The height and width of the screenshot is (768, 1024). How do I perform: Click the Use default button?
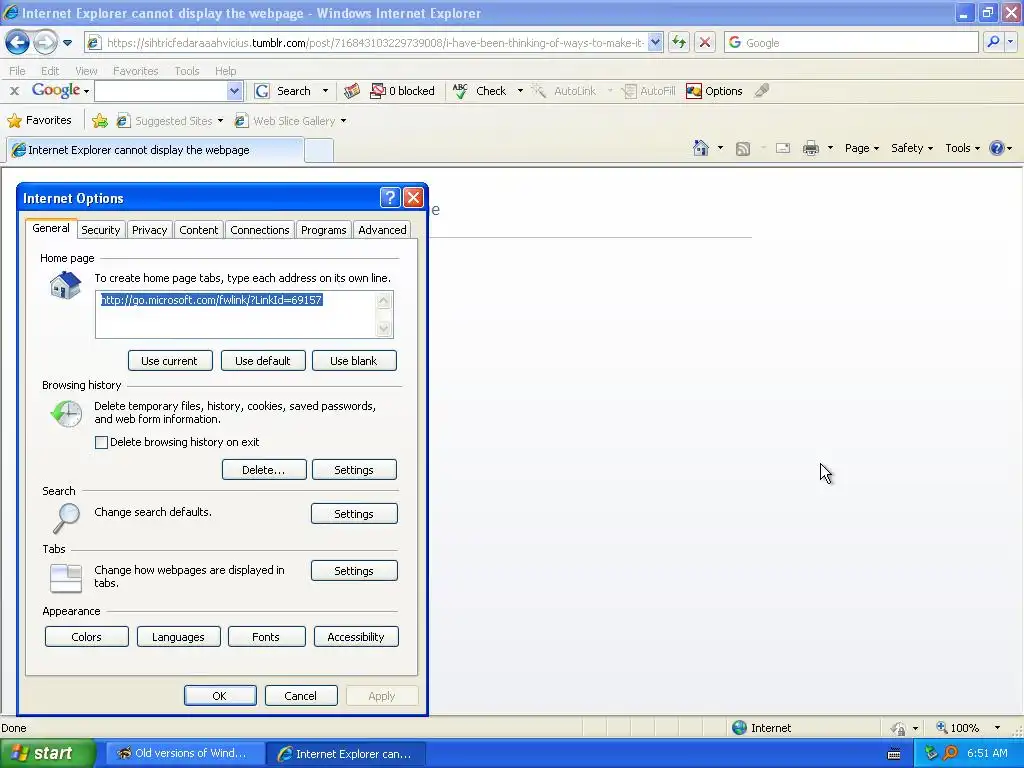263,360
